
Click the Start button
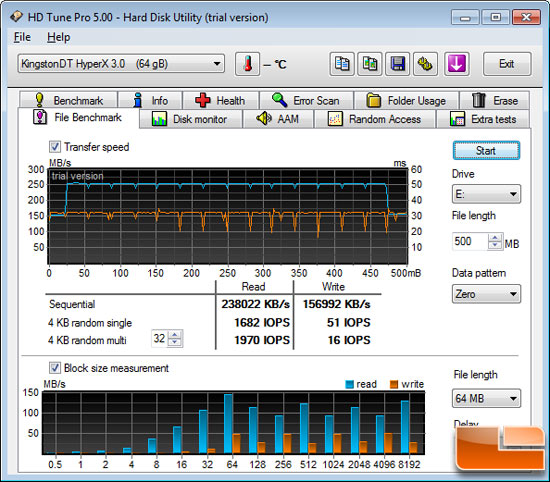click(x=486, y=150)
